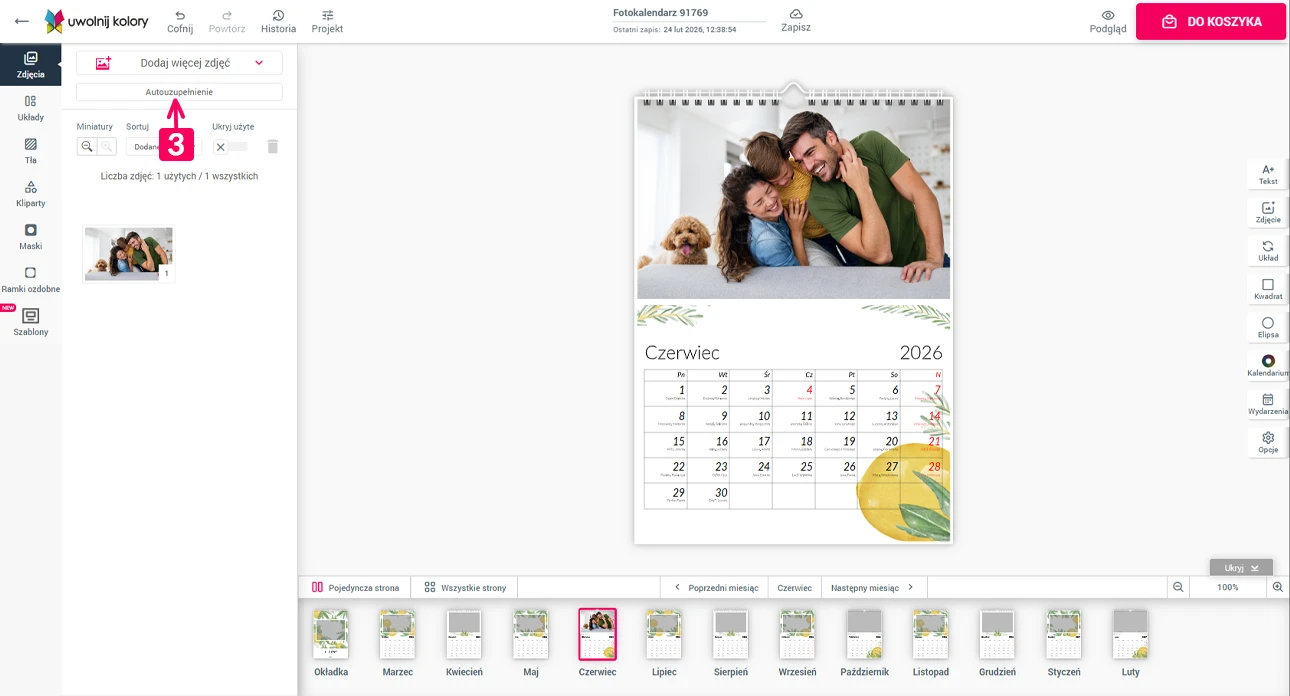Click the DO KOSZYKA button
The width and height of the screenshot is (1290, 696).
[x=1210, y=21]
